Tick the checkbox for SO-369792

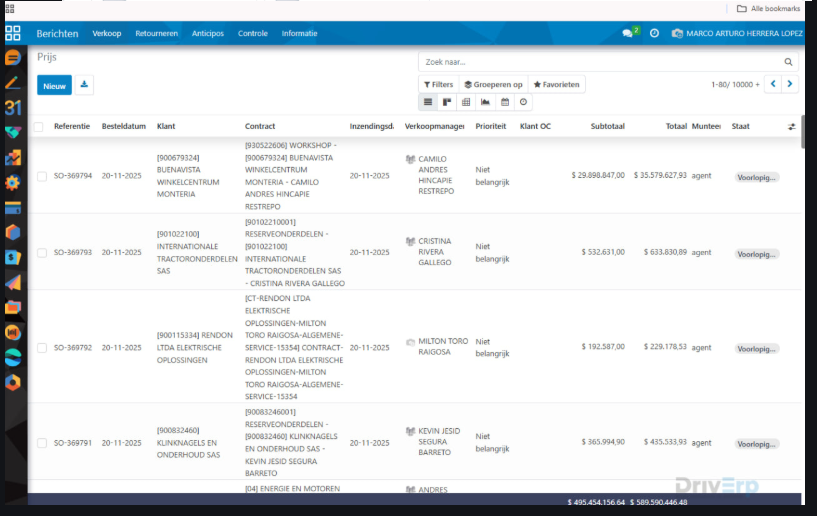(42, 348)
